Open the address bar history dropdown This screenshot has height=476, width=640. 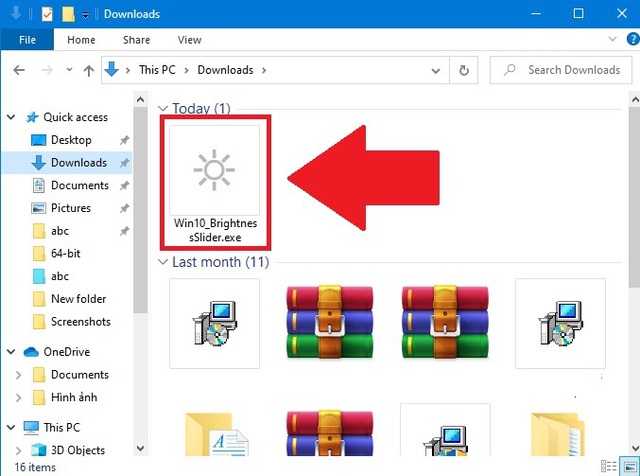(x=436, y=71)
